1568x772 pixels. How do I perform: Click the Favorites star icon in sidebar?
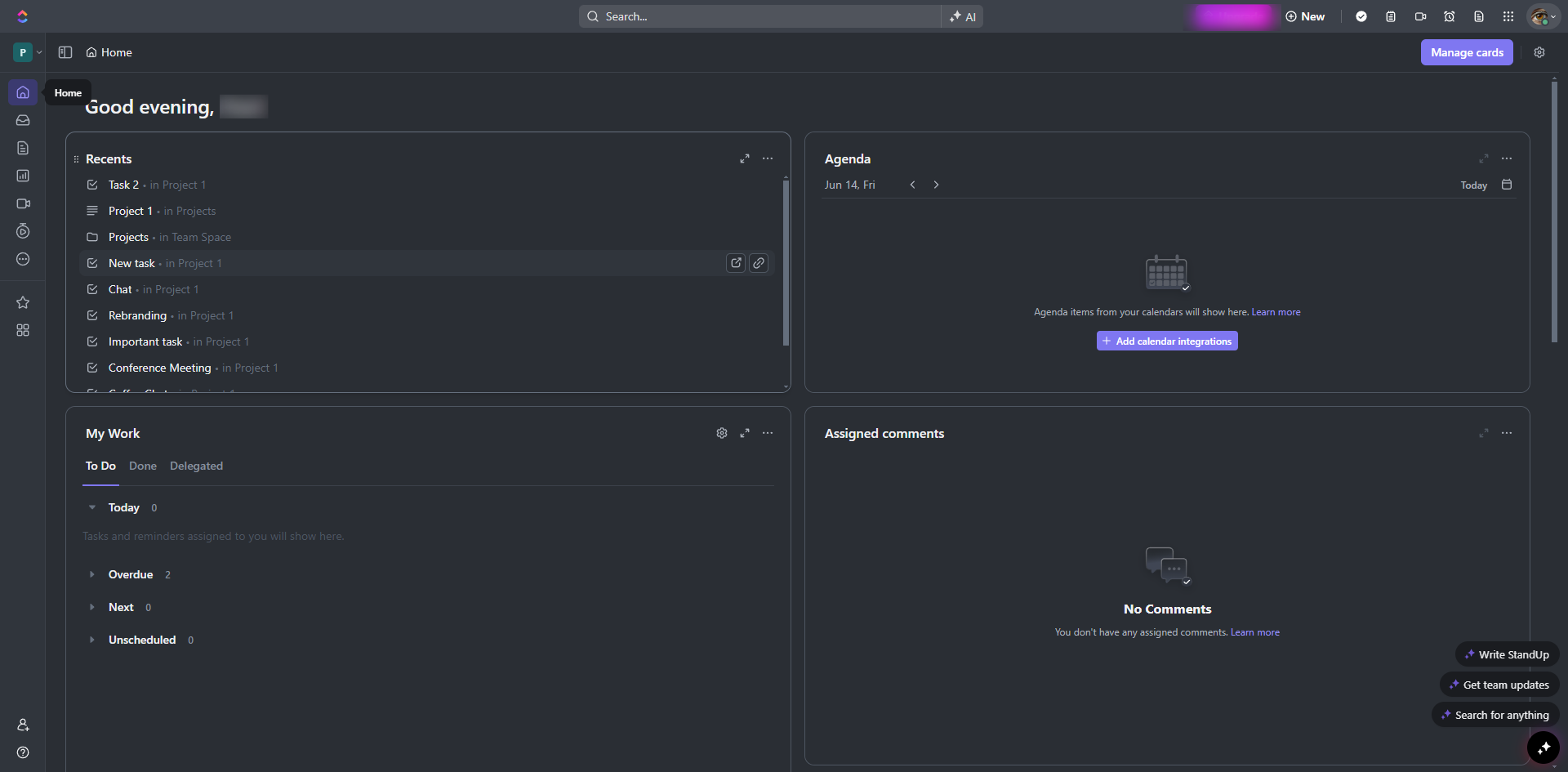pyautogui.click(x=23, y=302)
